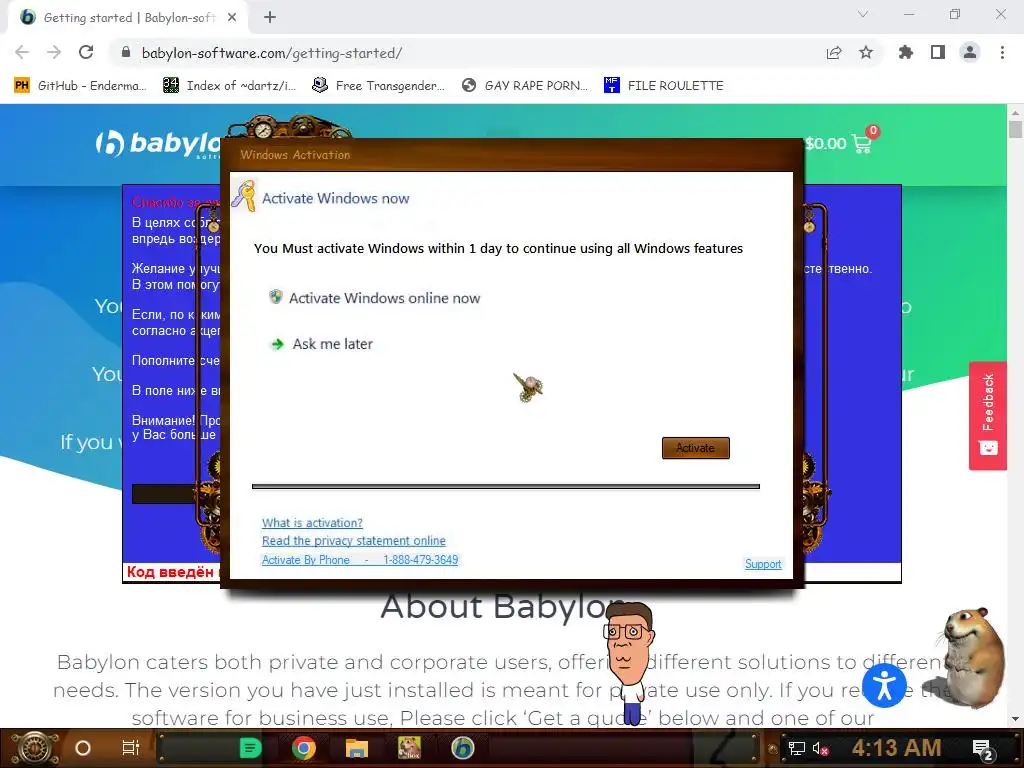
Task: Open the red Feedback side tab
Action: coord(987,415)
